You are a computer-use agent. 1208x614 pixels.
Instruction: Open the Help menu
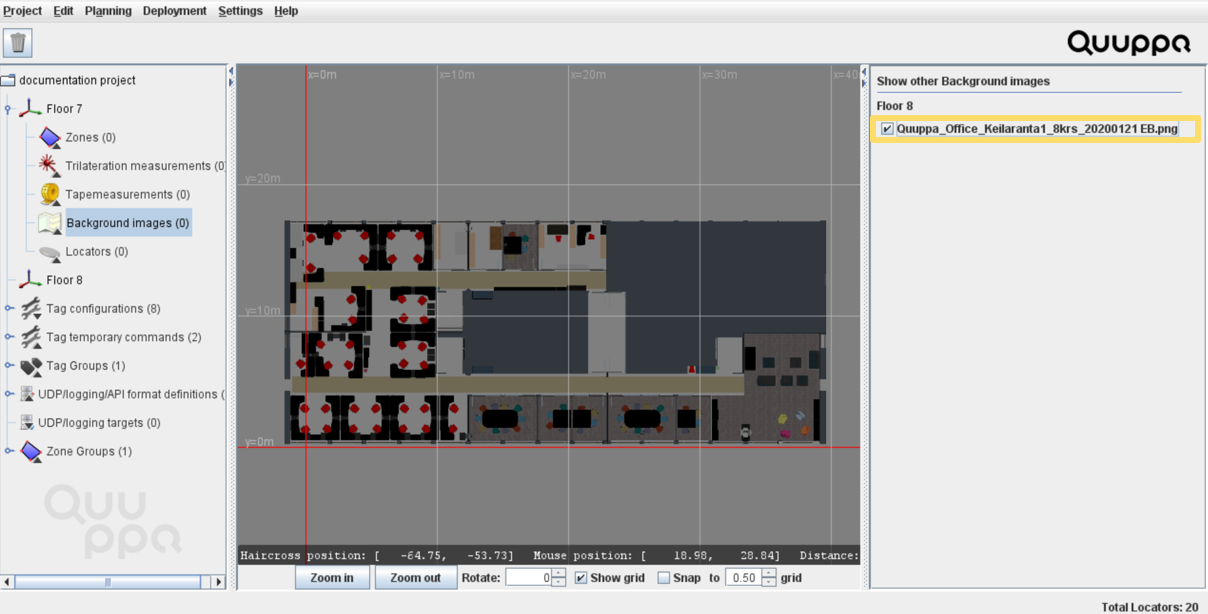[286, 11]
